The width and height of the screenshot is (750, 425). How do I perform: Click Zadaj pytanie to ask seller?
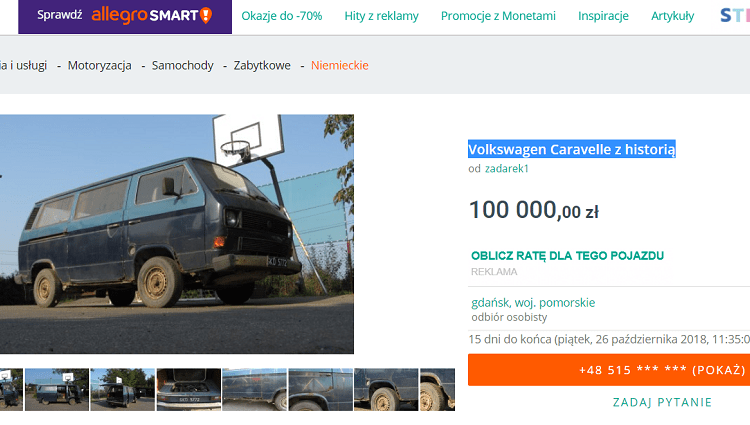point(662,402)
